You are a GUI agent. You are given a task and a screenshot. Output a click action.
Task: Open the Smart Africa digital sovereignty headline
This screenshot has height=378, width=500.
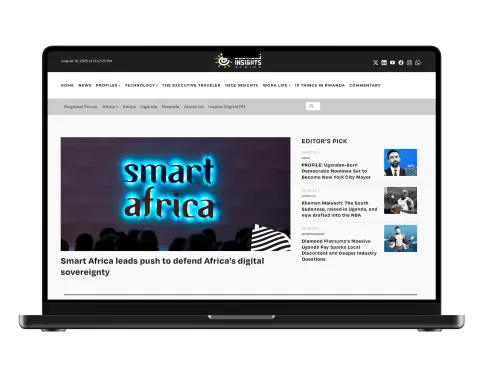pyautogui.click(x=162, y=266)
